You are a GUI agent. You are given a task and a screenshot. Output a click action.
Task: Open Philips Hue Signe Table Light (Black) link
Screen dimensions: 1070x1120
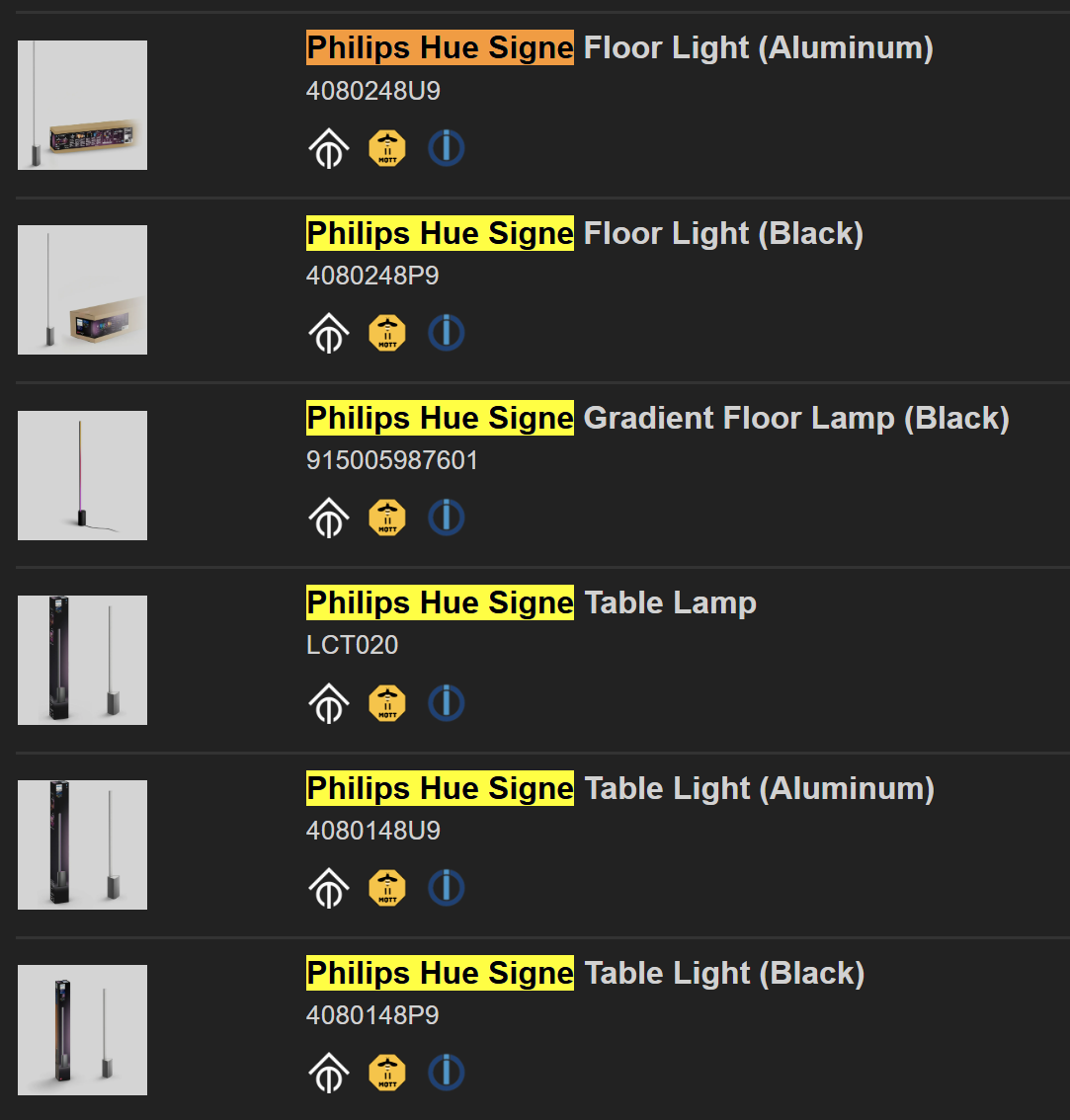586,973
